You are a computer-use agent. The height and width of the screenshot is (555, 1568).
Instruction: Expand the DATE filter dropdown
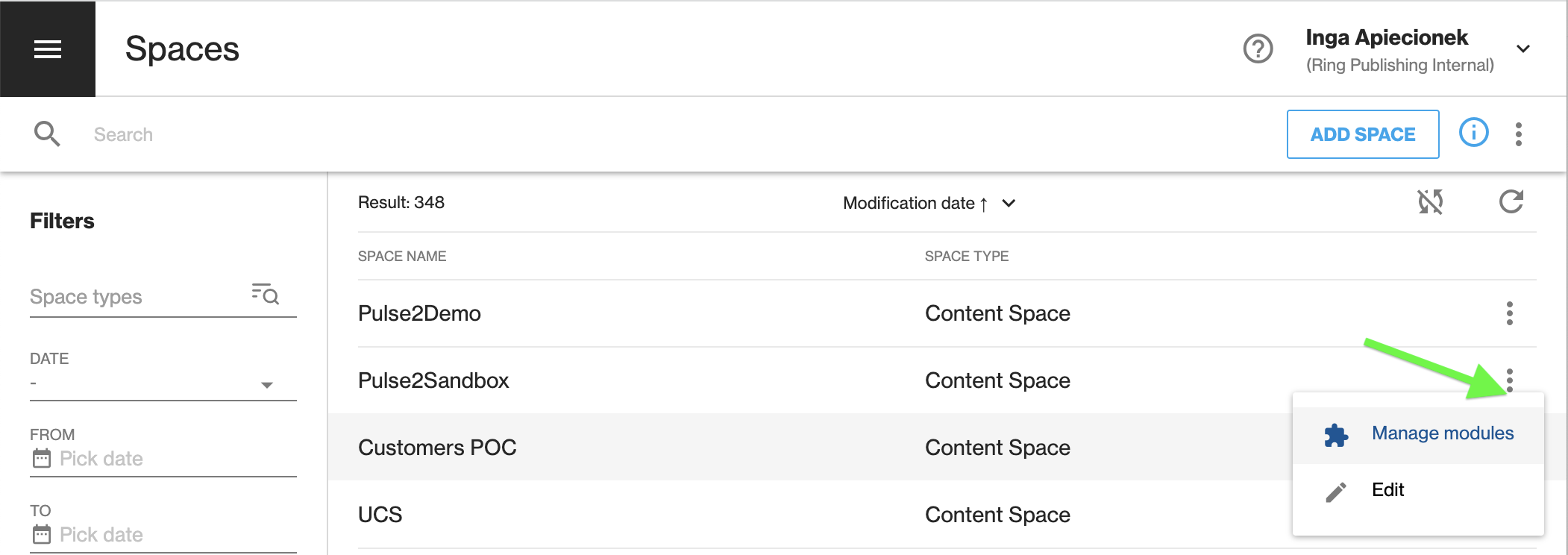pos(163,384)
